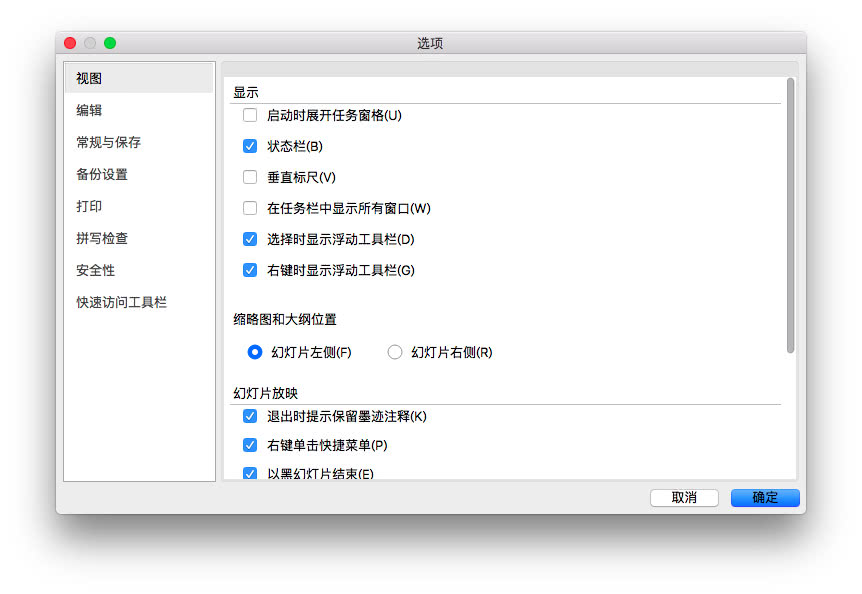The width and height of the screenshot is (862, 594).
Task: Click the green zoom window button
Action: 110,43
